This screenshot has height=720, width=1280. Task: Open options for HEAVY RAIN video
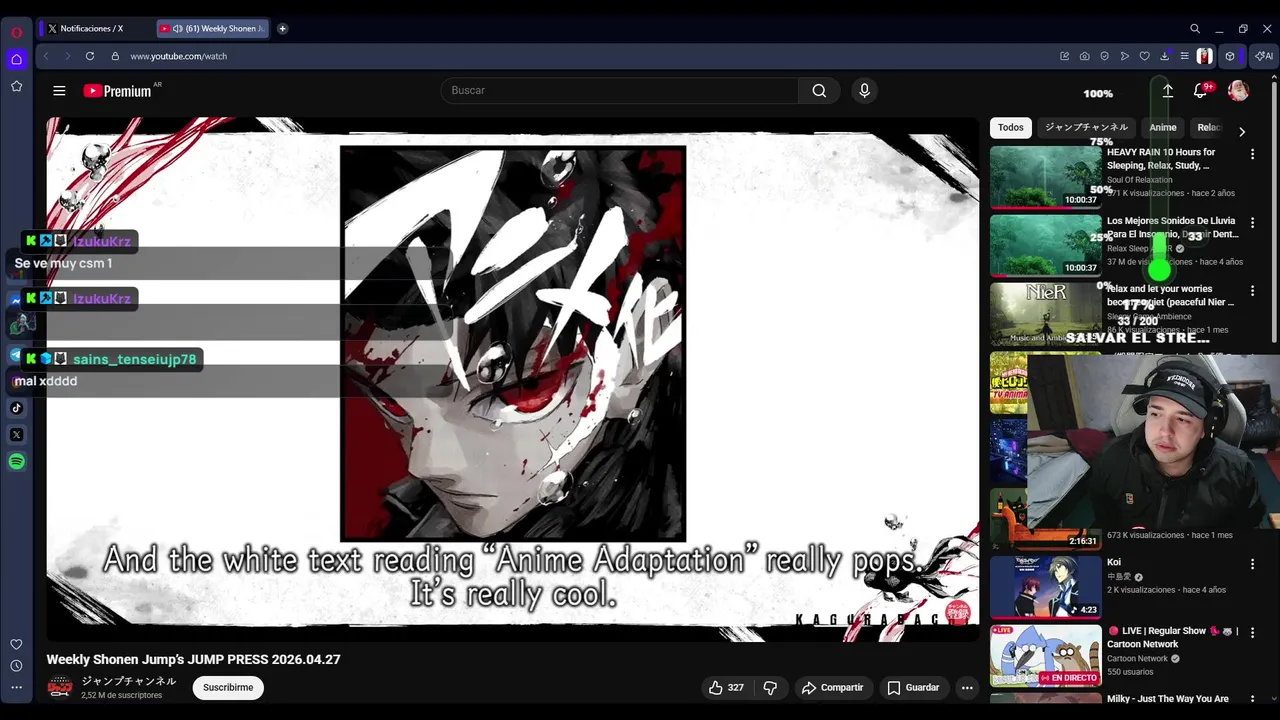click(x=1252, y=154)
